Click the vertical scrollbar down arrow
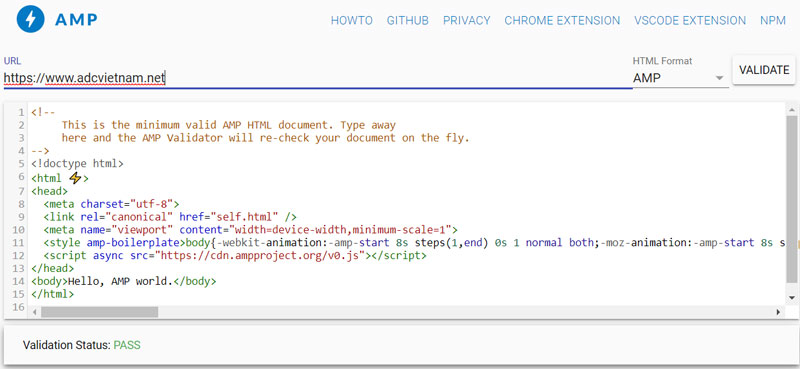Image resolution: width=800 pixels, height=369 pixels. [x=791, y=297]
